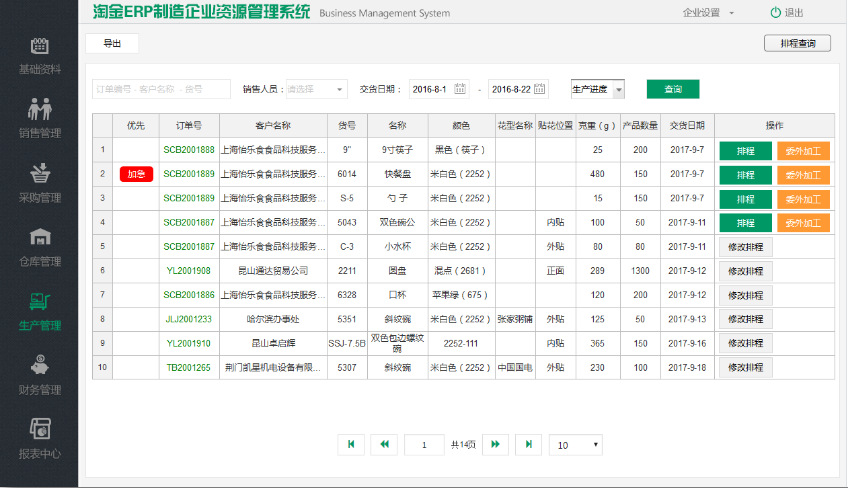Click calendar icon for end date 2016-8-22
This screenshot has width=848, height=488.
pos(540,89)
